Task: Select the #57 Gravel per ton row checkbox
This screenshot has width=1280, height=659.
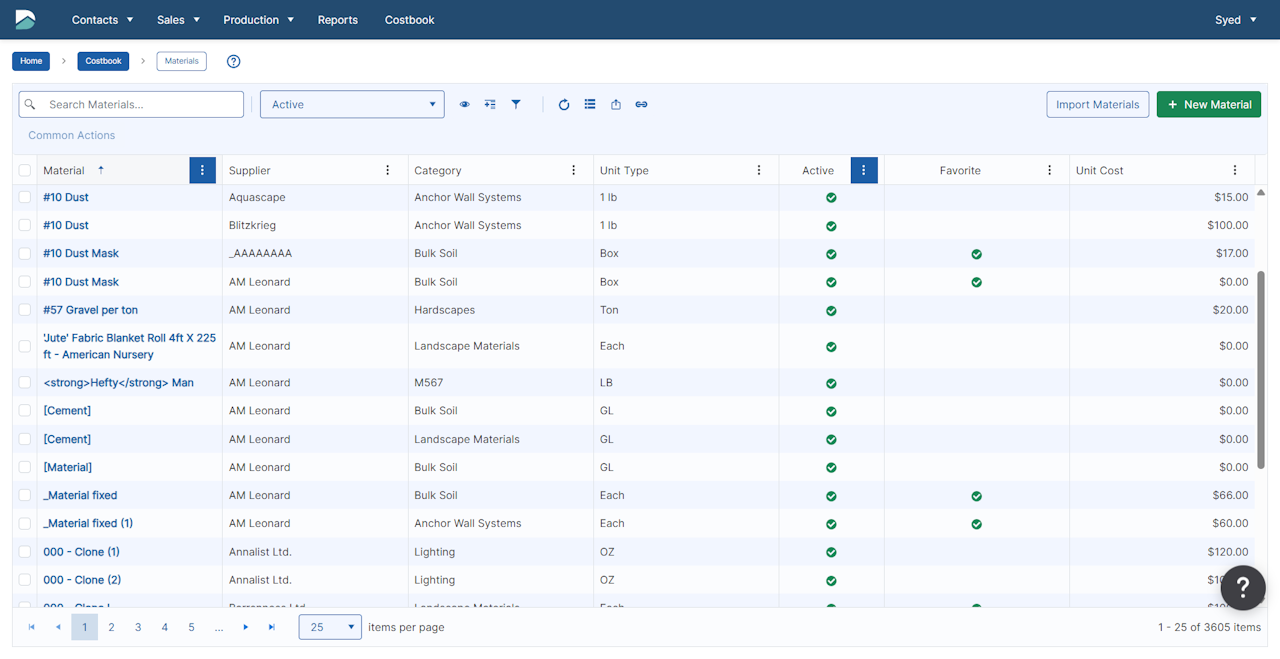Action: click(x=25, y=310)
